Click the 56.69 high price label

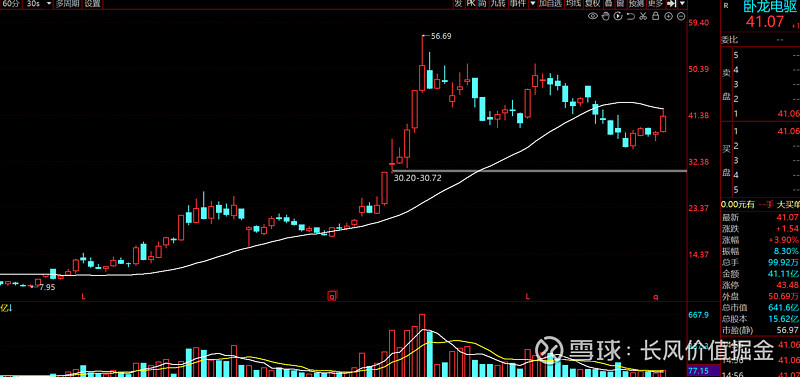[x=441, y=36]
